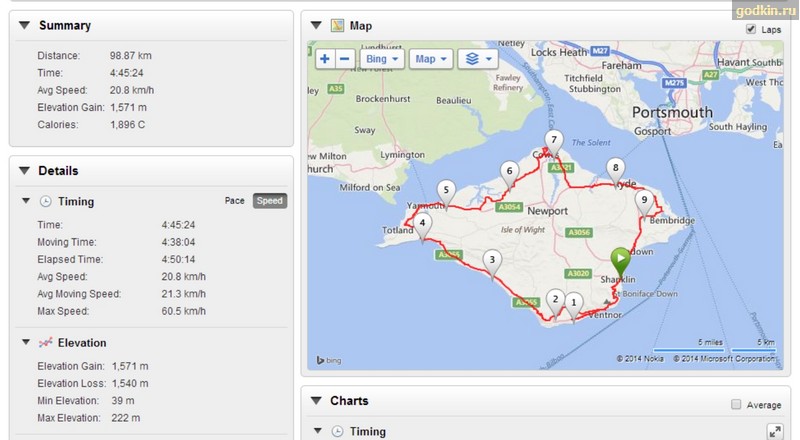Image resolution: width=800 pixels, height=440 pixels.
Task: Uncheck the Laps checkbox
Action: tap(751, 29)
